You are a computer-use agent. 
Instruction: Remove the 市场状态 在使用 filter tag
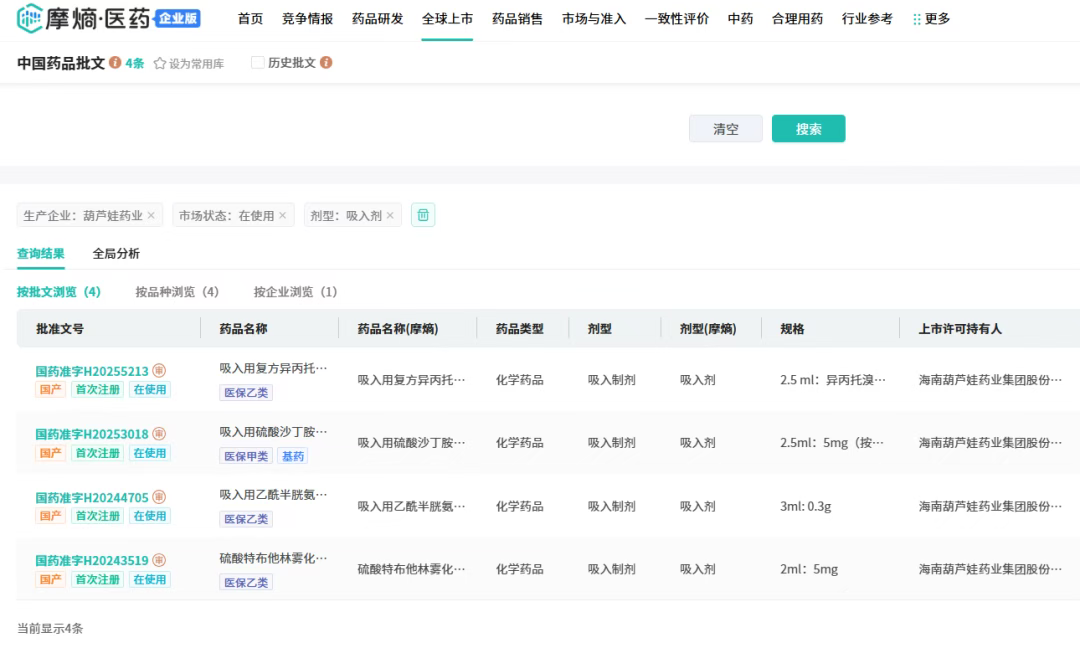click(x=282, y=215)
